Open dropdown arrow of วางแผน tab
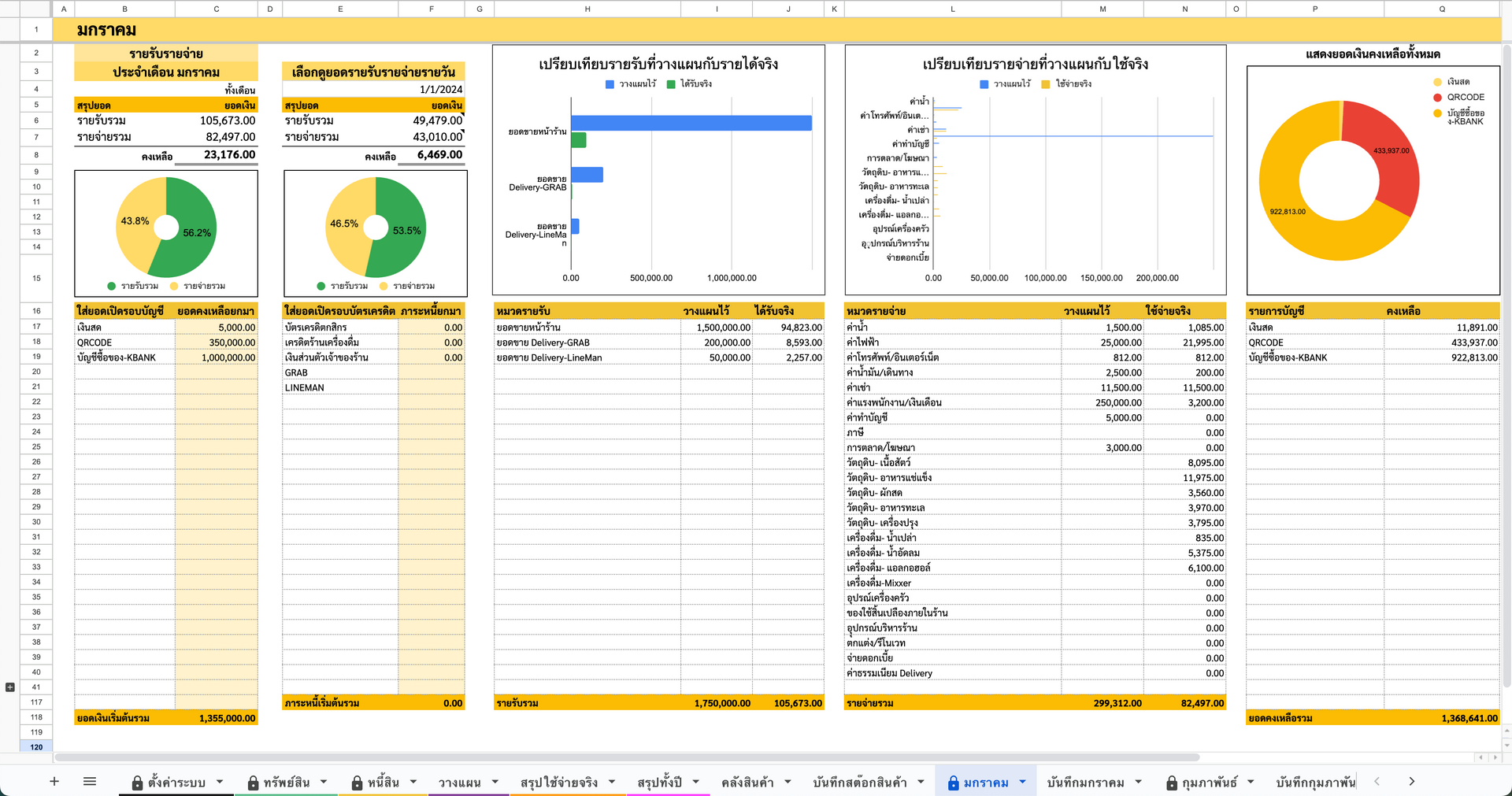Image resolution: width=1512 pixels, height=796 pixels. click(495, 782)
